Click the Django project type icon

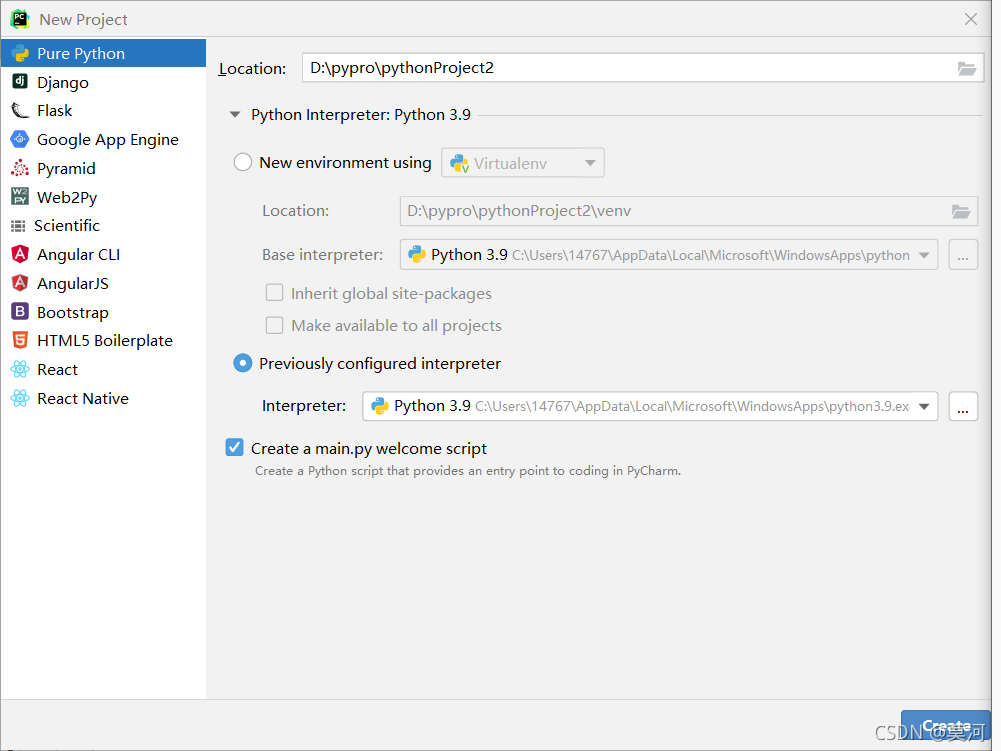click(20, 82)
